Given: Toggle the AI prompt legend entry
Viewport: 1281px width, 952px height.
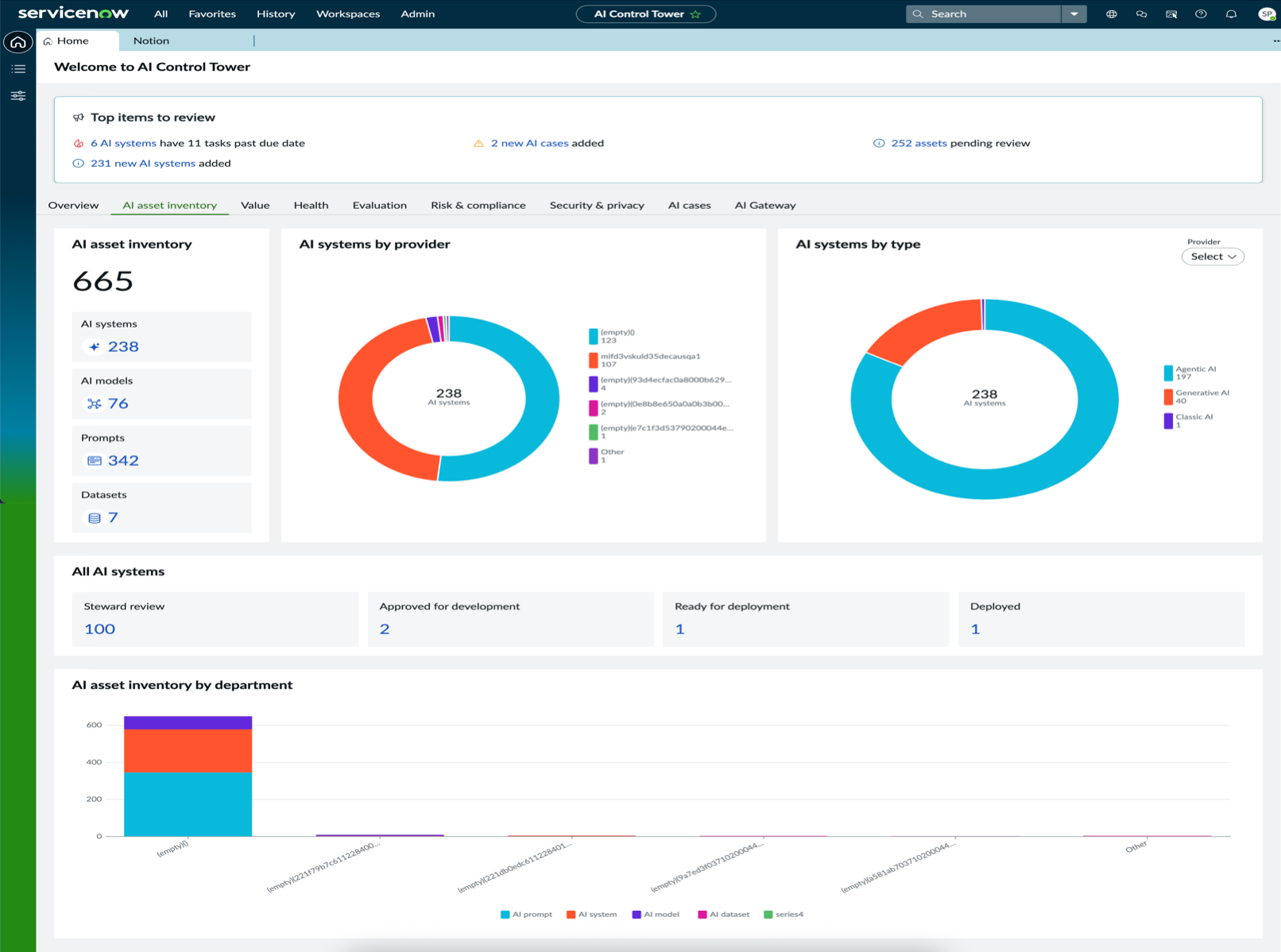Looking at the screenshot, I should click(x=526, y=915).
